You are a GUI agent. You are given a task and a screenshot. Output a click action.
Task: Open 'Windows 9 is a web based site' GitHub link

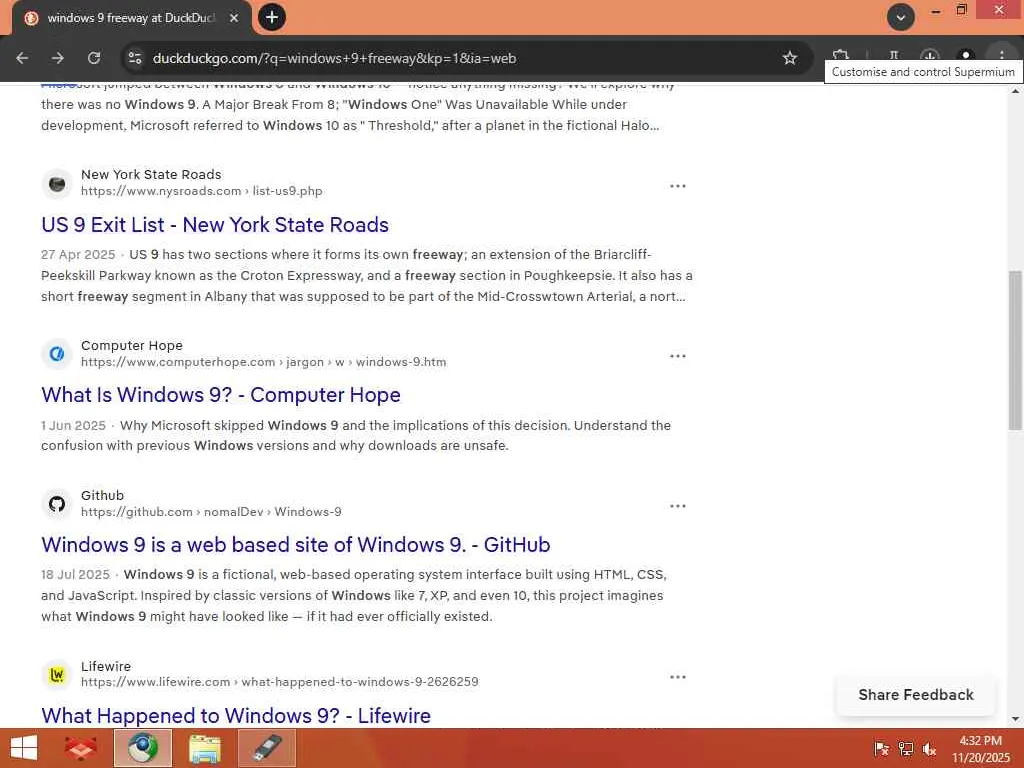[296, 545]
